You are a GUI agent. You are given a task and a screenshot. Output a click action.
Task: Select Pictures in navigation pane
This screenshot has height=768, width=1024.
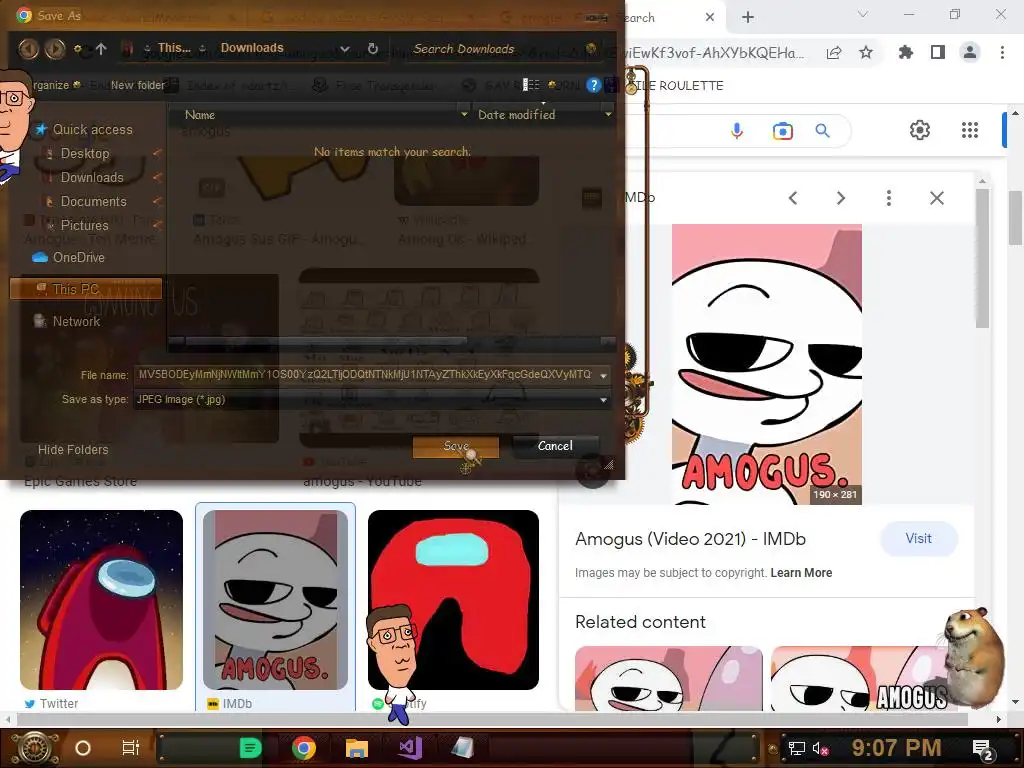click(x=84, y=225)
